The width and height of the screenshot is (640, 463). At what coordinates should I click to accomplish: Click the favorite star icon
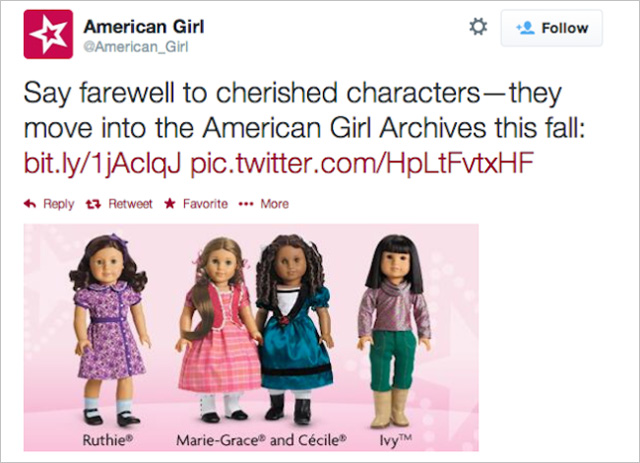(169, 204)
